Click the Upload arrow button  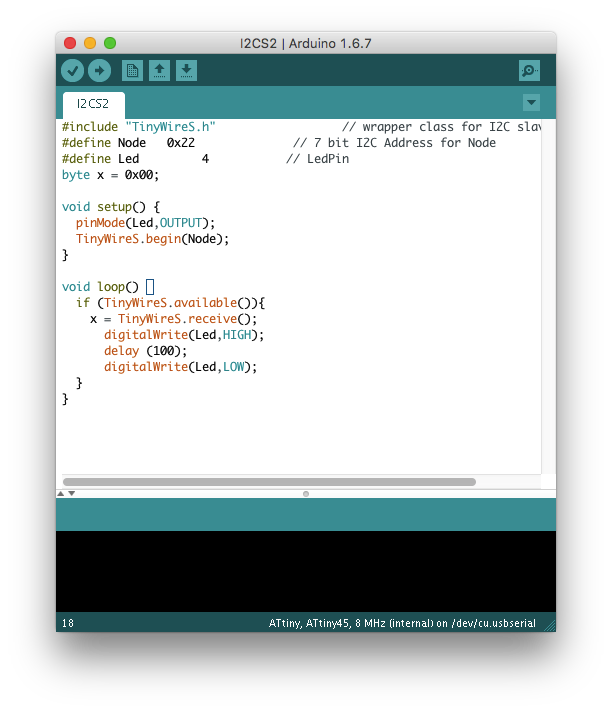99,71
